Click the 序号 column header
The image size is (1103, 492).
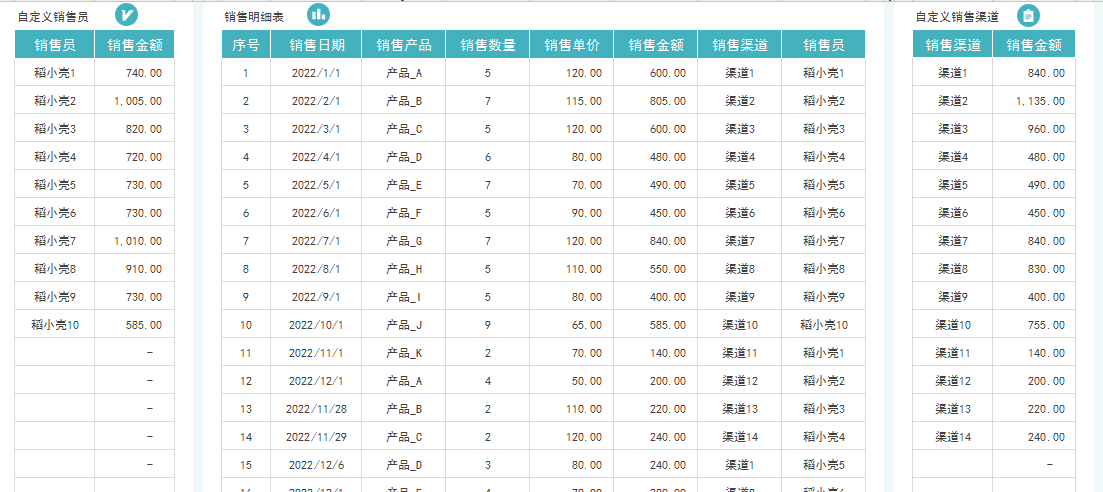click(x=246, y=44)
